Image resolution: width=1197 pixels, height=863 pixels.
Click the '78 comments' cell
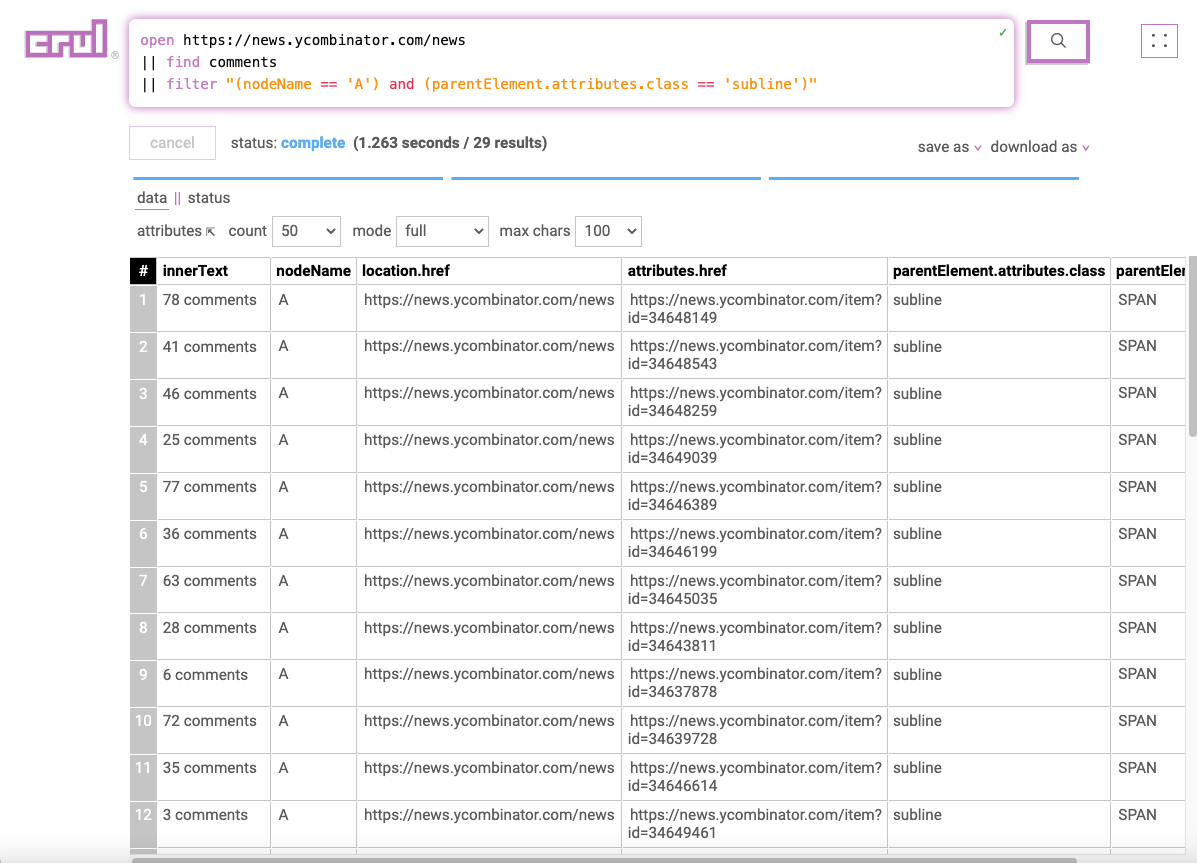213,309
